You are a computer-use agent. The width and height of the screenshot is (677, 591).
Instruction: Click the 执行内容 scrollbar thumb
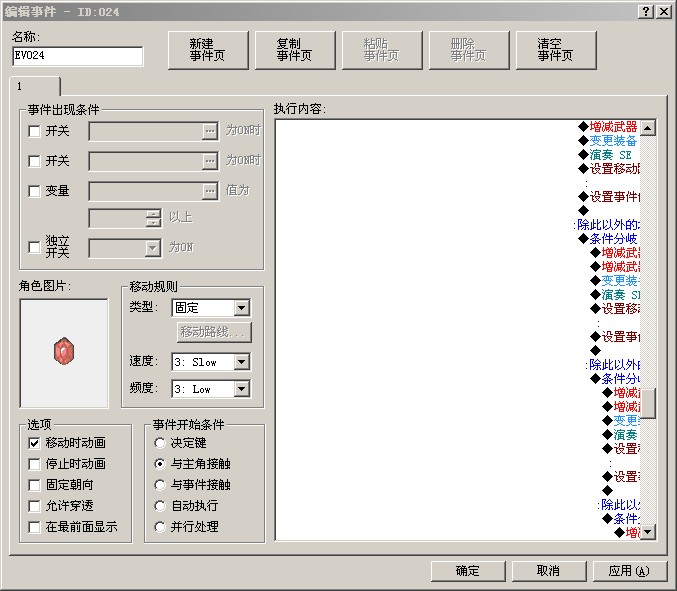point(648,403)
